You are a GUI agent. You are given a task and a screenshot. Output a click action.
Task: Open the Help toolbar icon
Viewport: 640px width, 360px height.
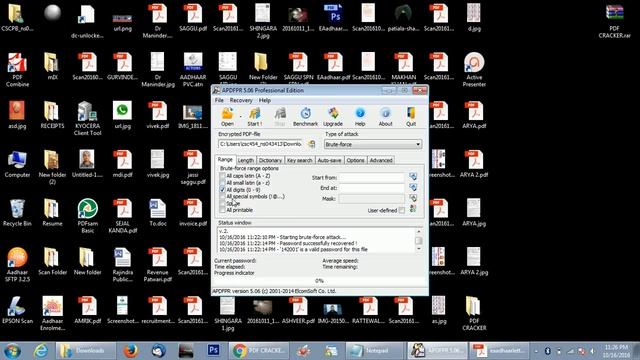tap(360, 117)
